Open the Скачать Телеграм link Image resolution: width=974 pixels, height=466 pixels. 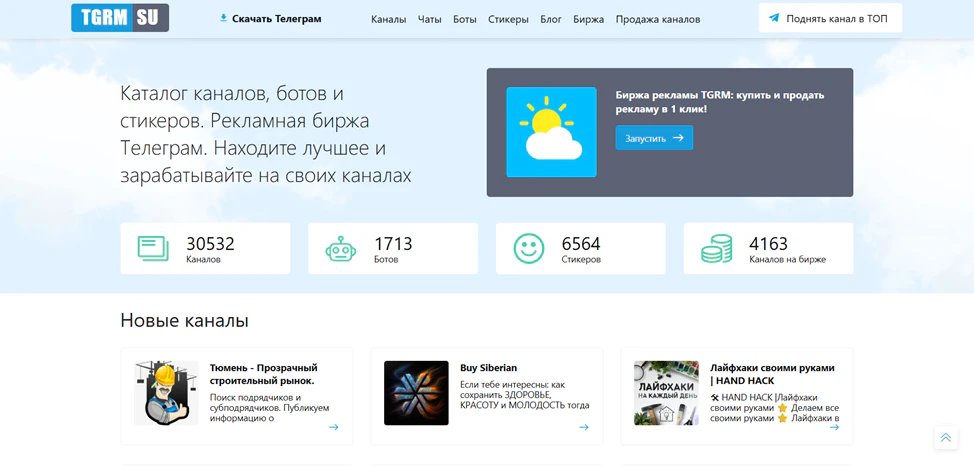pyautogui.click(x=276, y=19)
